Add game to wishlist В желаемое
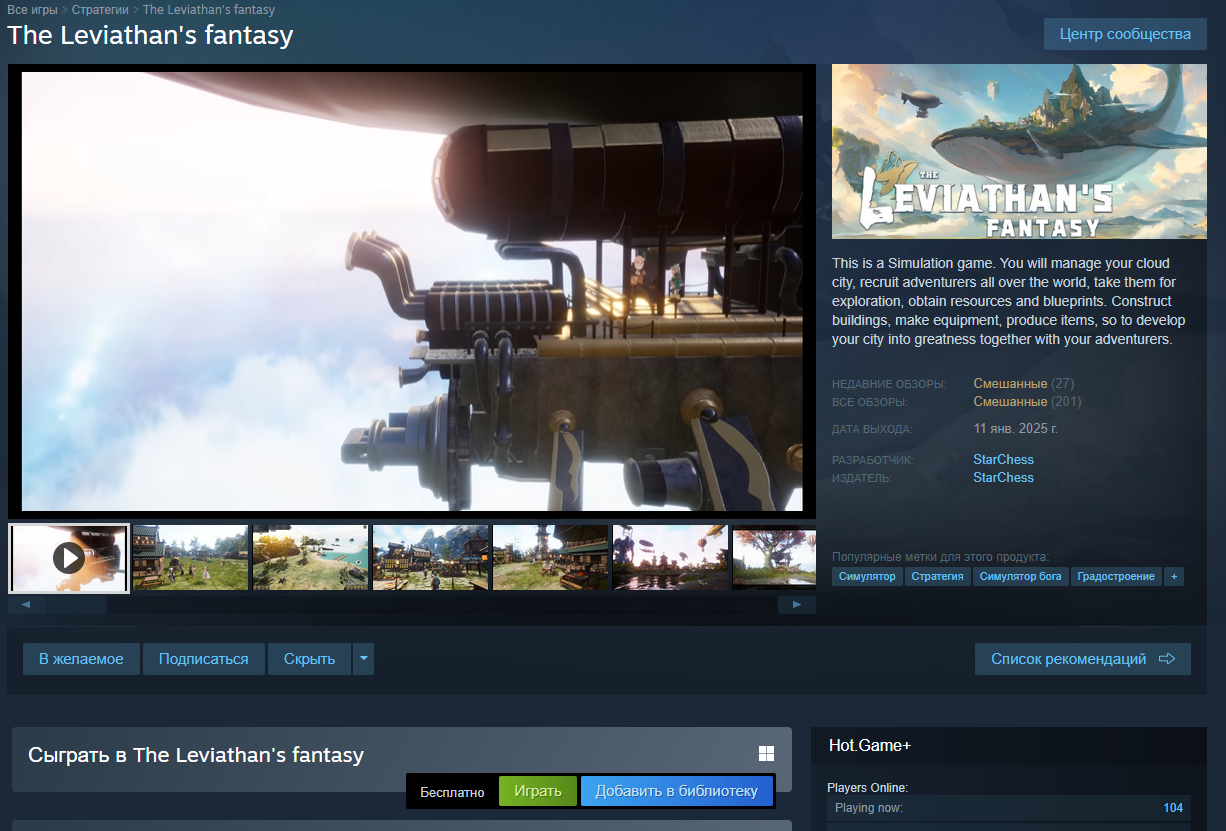This screenshot has width=1226, height=831. 81,659
